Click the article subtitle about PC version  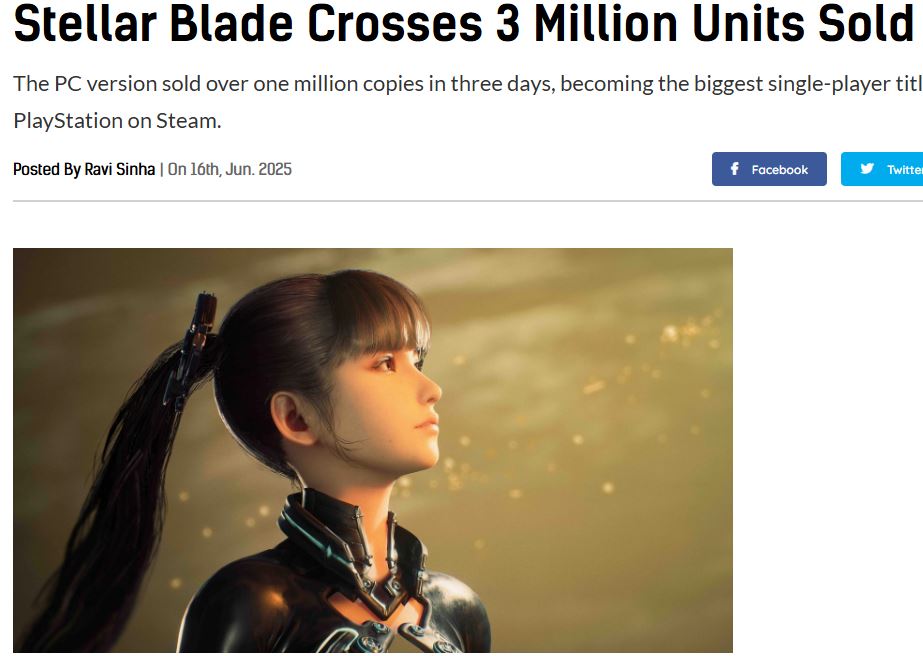point(468,102)
